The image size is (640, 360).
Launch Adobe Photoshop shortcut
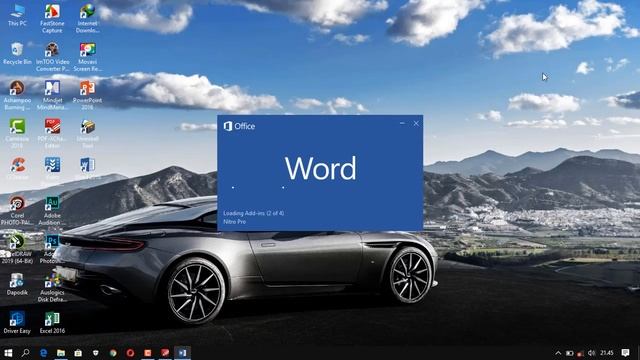pos(52,249)
